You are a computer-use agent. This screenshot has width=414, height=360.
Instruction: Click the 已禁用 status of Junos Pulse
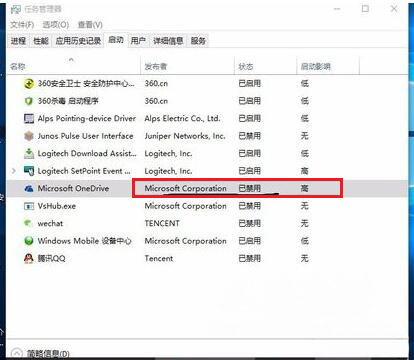(250, 136)
